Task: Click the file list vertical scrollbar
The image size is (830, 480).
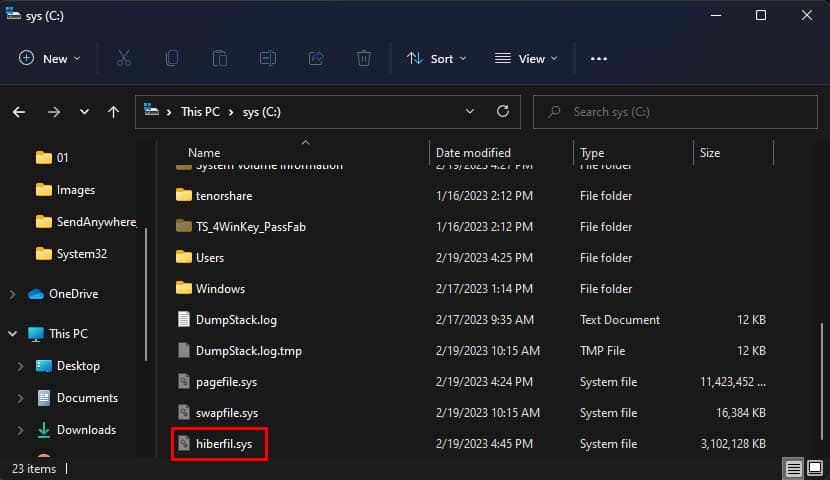Action: 822,382
